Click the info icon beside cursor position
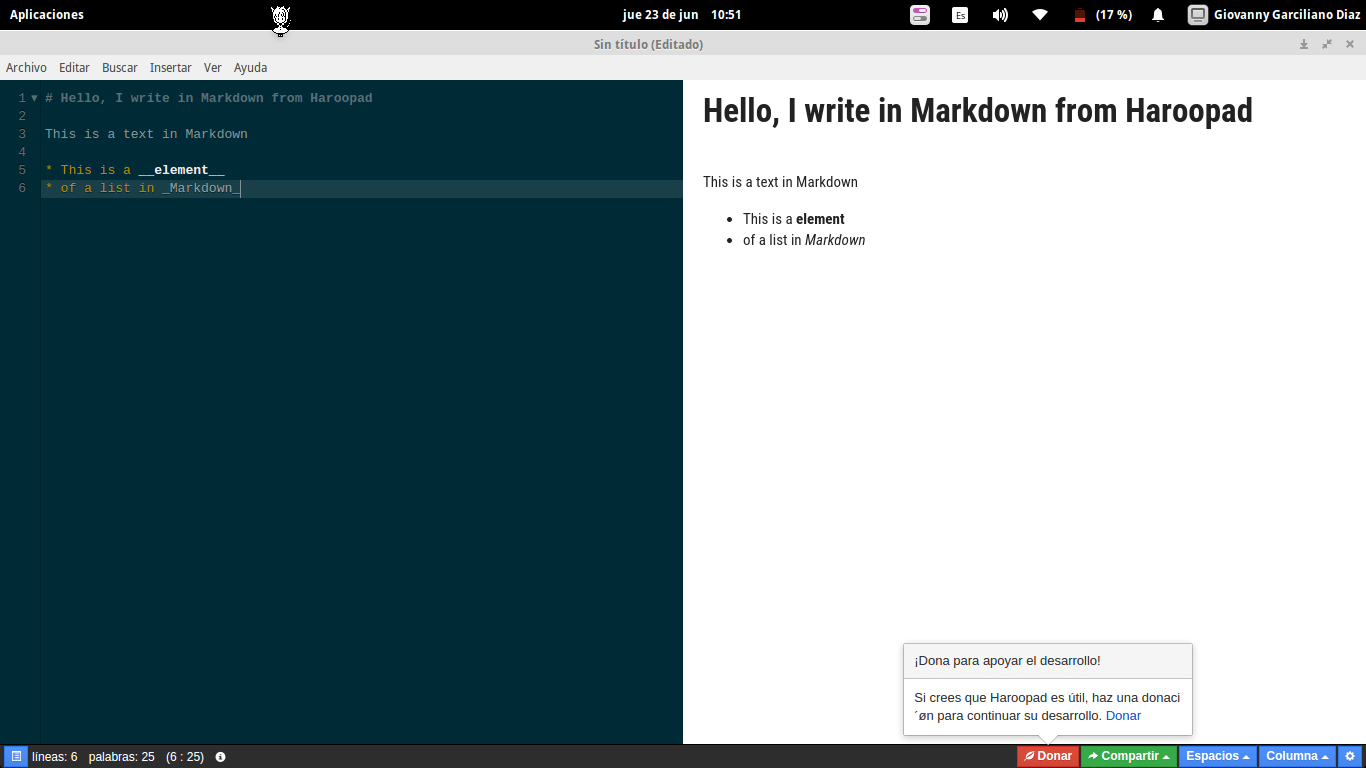Viewport: 1366px width, 768px height. pyautogui.click(x=220, y=757)
